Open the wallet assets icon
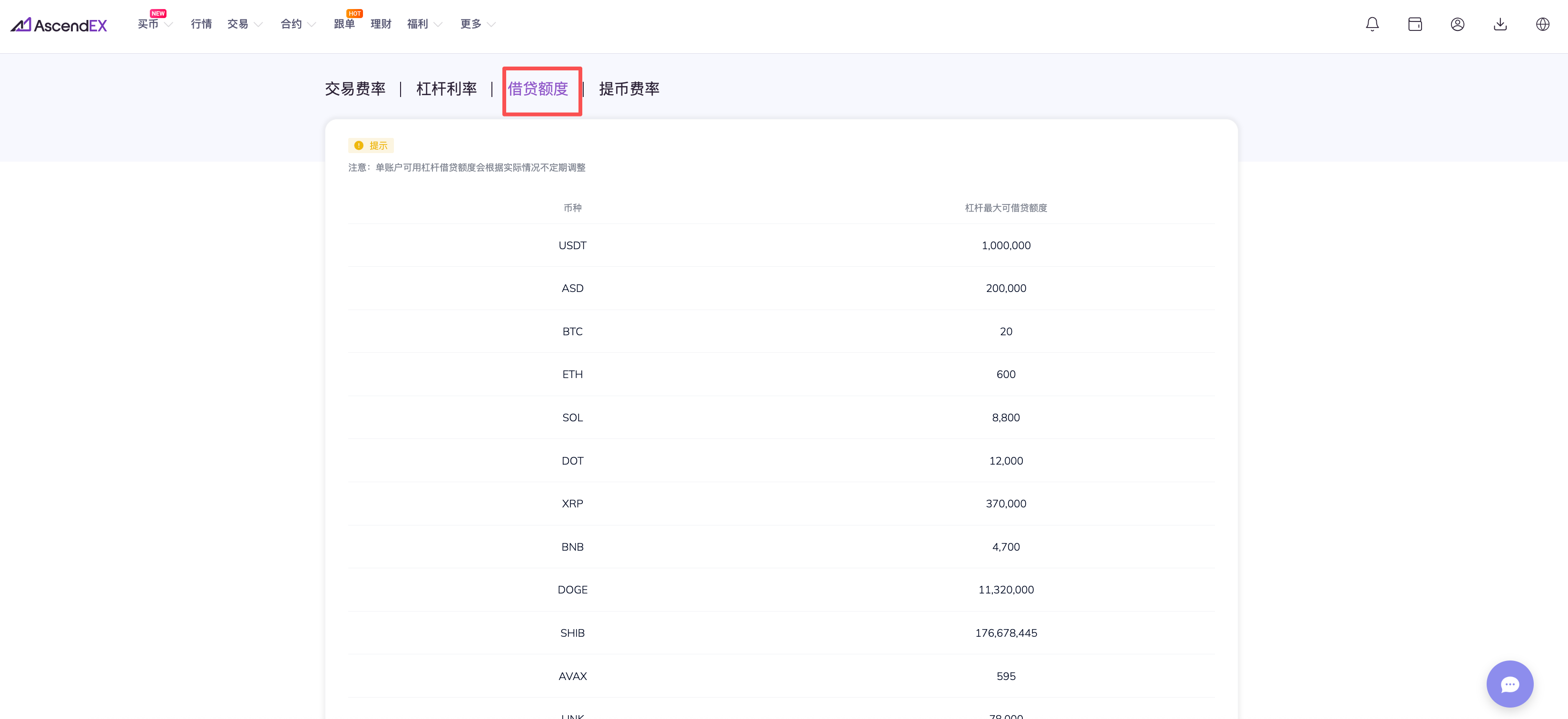The height and width of the screenshot is (719, 1568). tap(1415, 24)
